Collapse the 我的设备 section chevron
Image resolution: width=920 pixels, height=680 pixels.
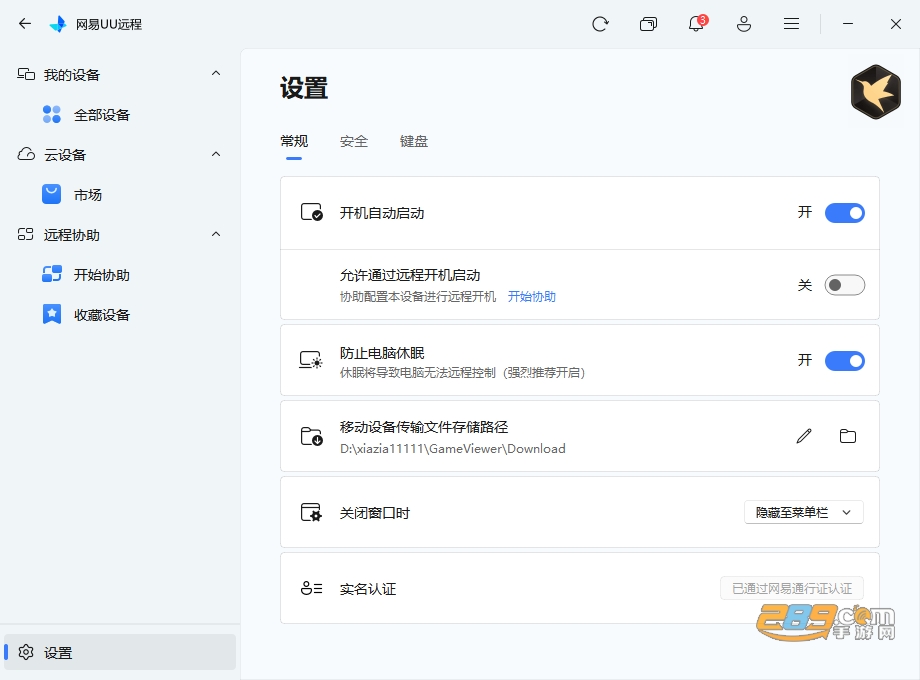[x=216, y=73]
